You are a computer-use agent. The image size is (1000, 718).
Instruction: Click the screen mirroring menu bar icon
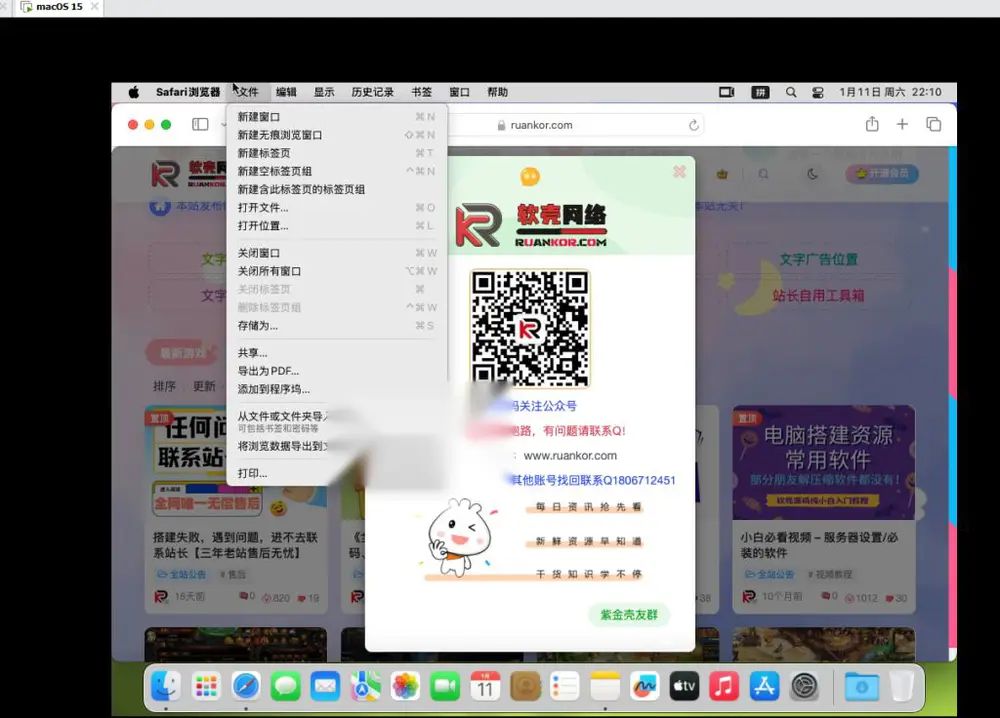click(x=726, y=92)
